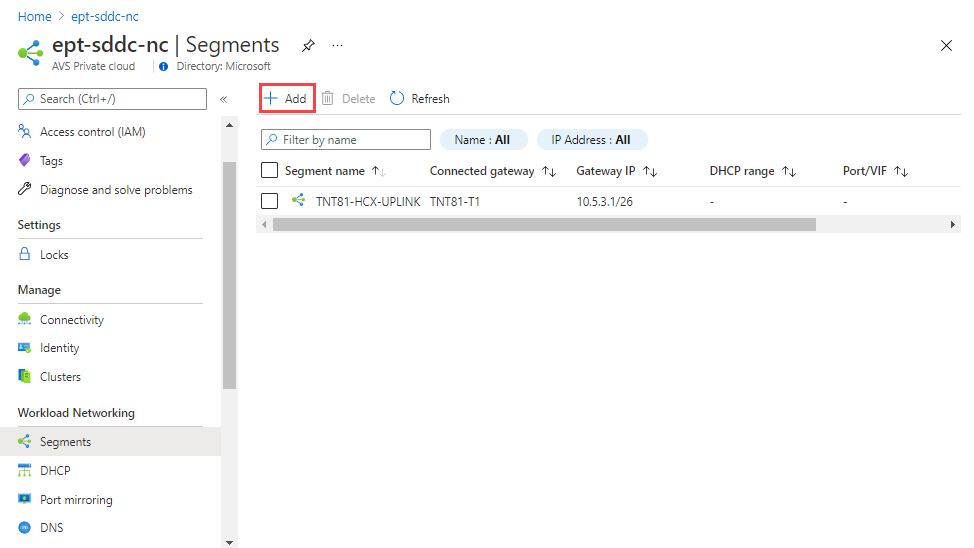Select all segments with header checkbox

click(x=270, y=170)
